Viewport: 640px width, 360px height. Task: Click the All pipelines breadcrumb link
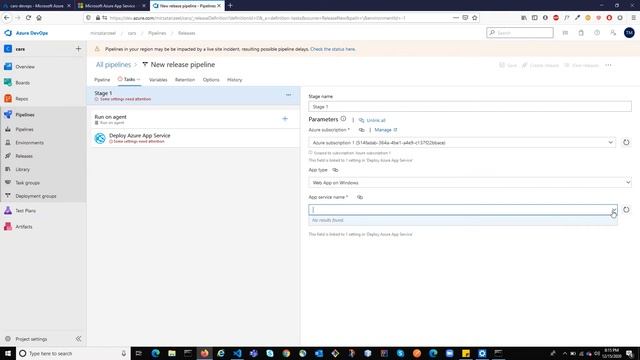pos(113,64)
